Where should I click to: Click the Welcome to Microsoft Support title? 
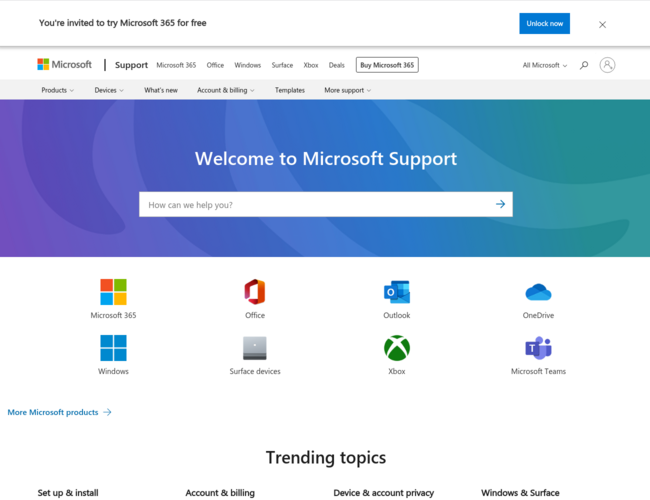pos(326,159)
